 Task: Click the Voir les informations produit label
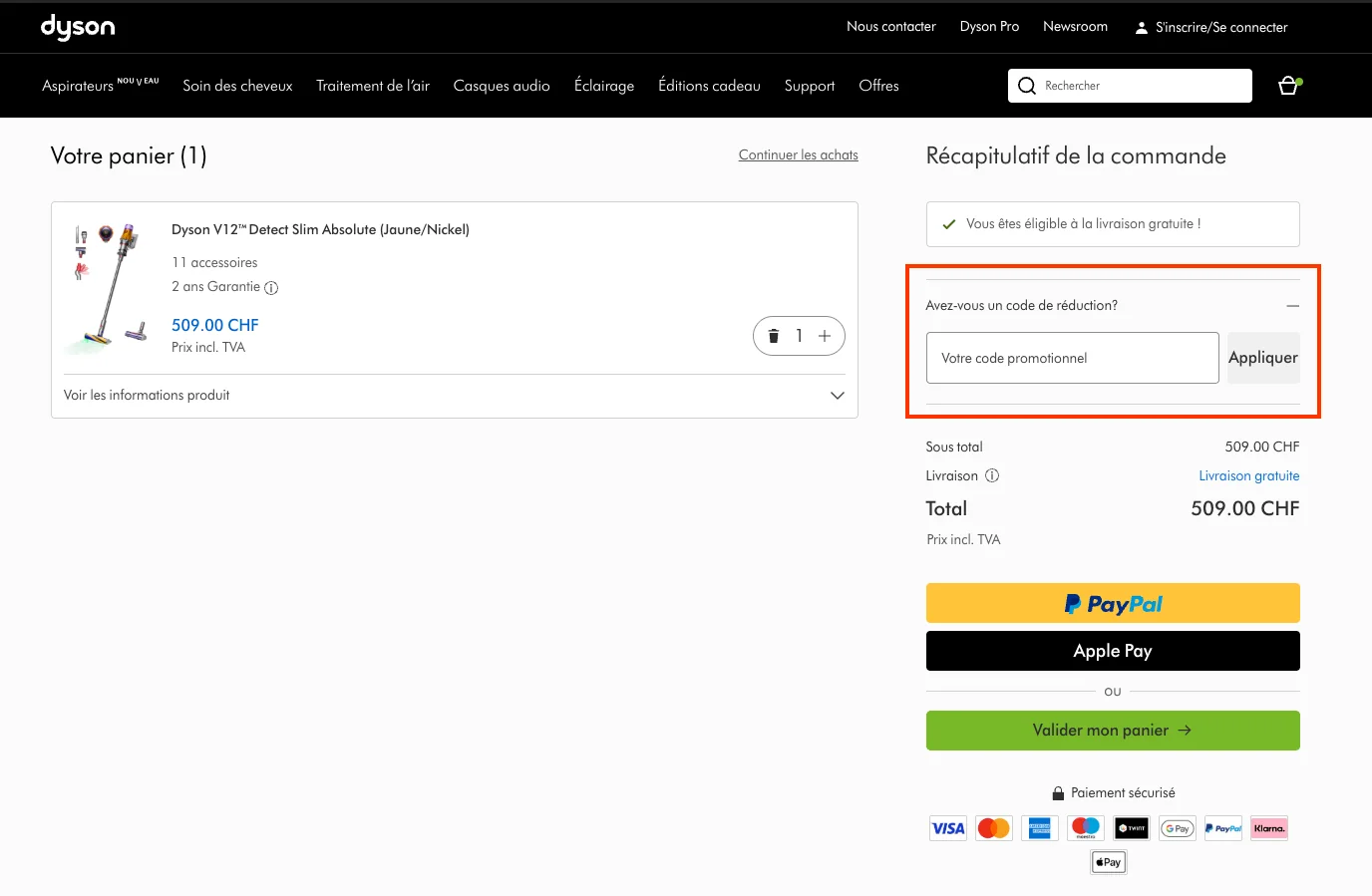click(147, 396)
